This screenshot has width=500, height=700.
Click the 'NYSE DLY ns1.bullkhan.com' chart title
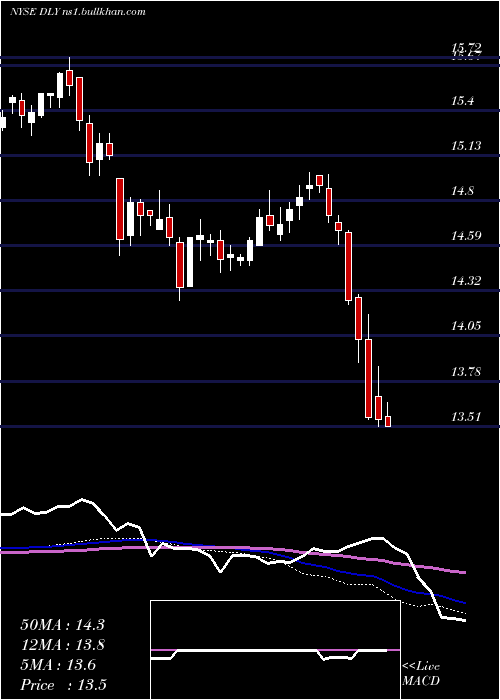coord(78,12)
